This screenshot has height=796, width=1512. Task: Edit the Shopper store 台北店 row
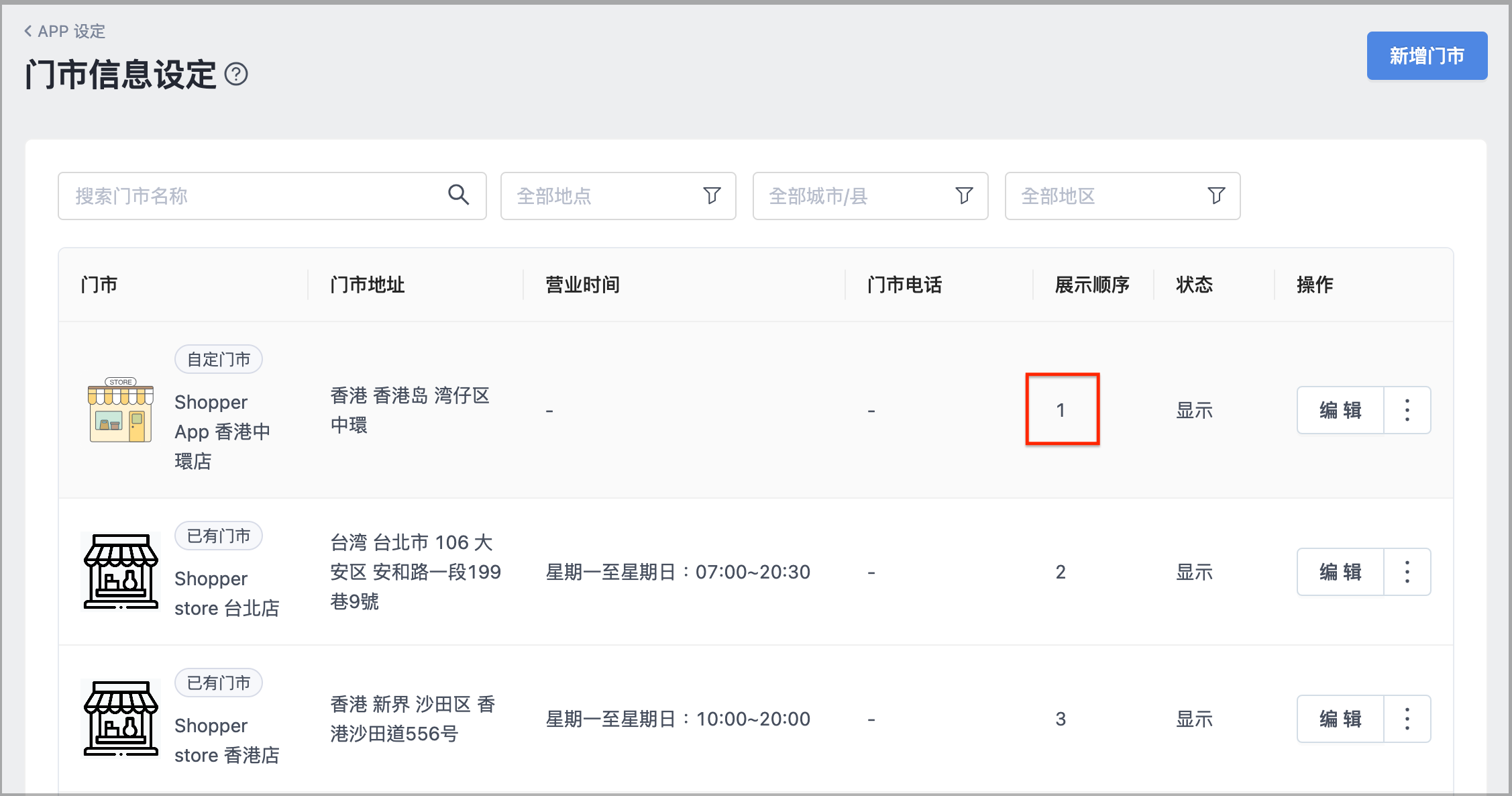(1340, 572)
